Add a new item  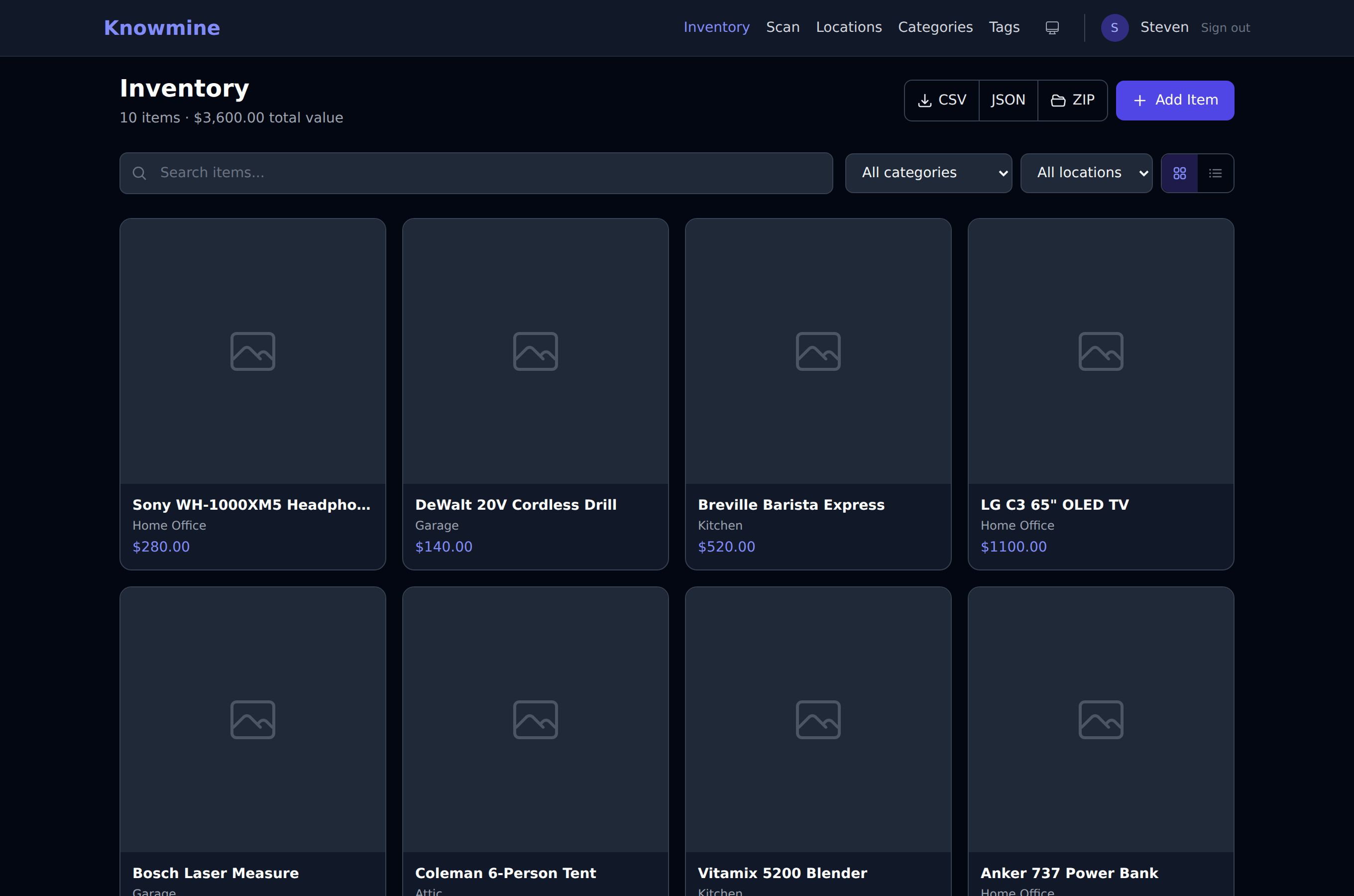[1175, 100]
